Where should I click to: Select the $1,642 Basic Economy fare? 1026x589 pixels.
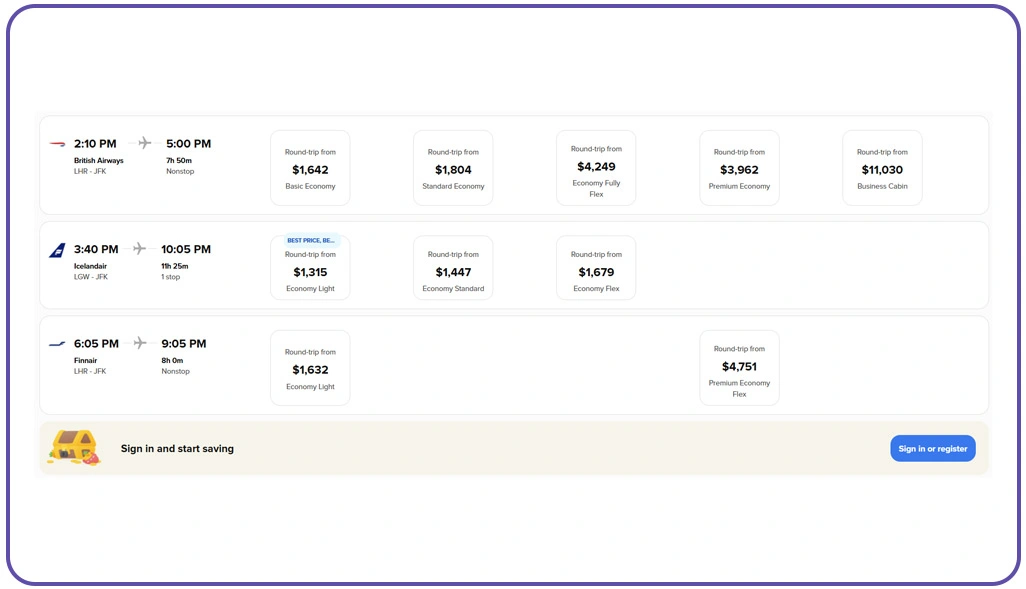310,167
